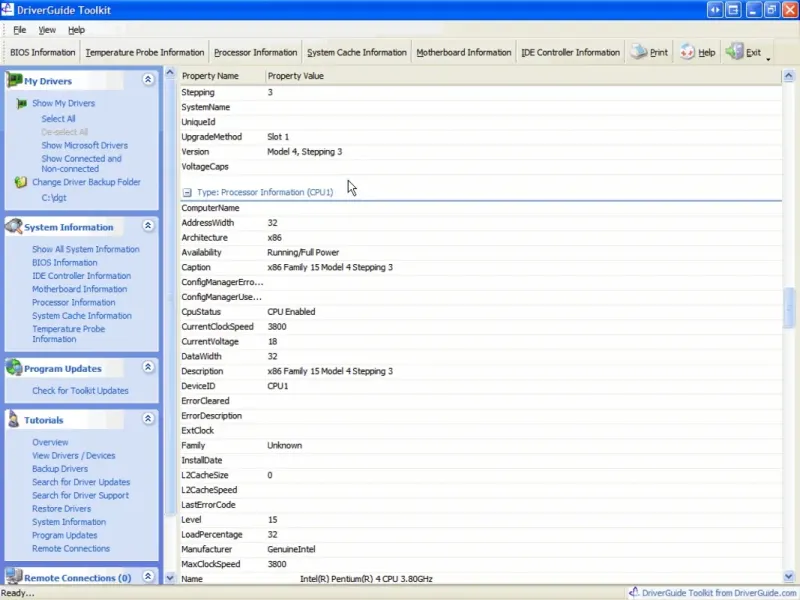Click the Property Value column header
Image resolution: width=800 pixels, height=600 pixels.
523,76
